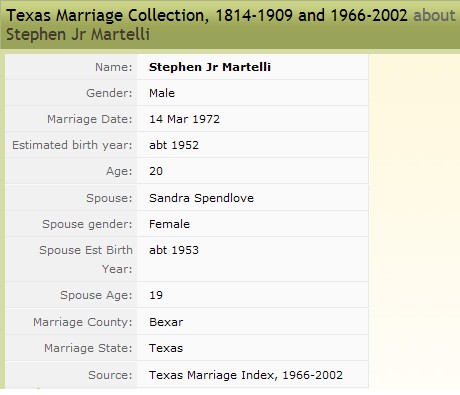
Task: Click the Name field label
Action: 114,67
